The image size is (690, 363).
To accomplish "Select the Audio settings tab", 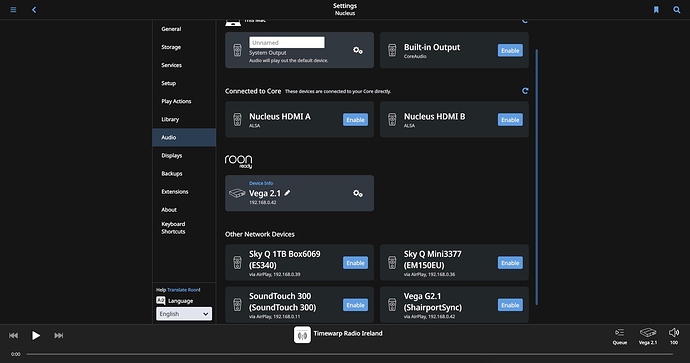I will click(x=184, y=137).
